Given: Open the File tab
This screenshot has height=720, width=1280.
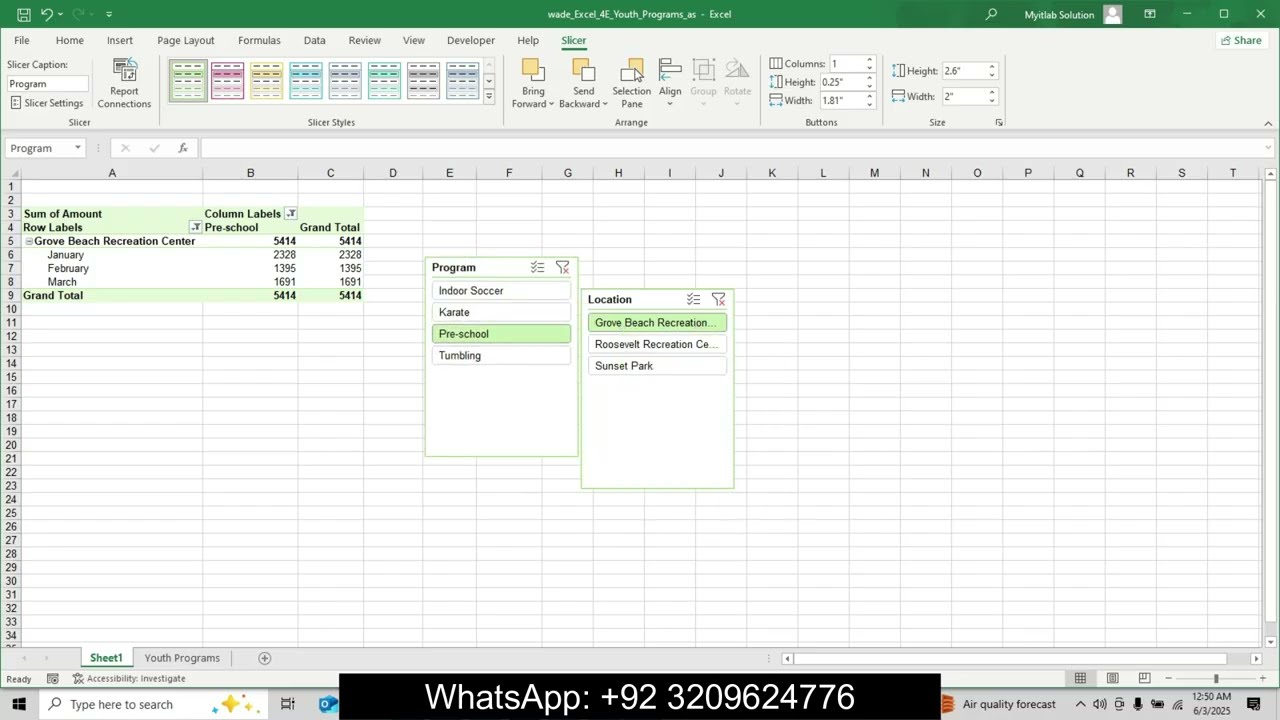Looking at the screenshot, I should click(x=21, y=40).
